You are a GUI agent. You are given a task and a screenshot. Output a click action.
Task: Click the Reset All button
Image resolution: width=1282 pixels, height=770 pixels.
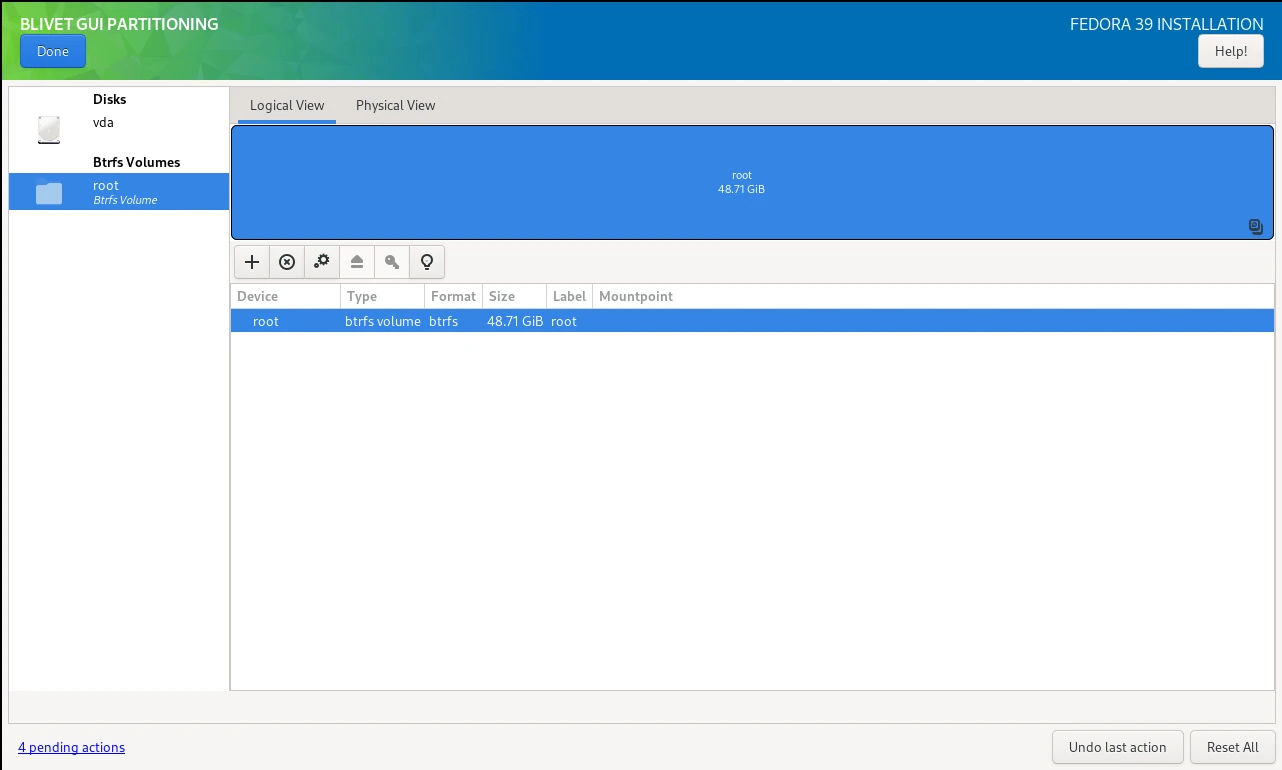[1233, 747]
